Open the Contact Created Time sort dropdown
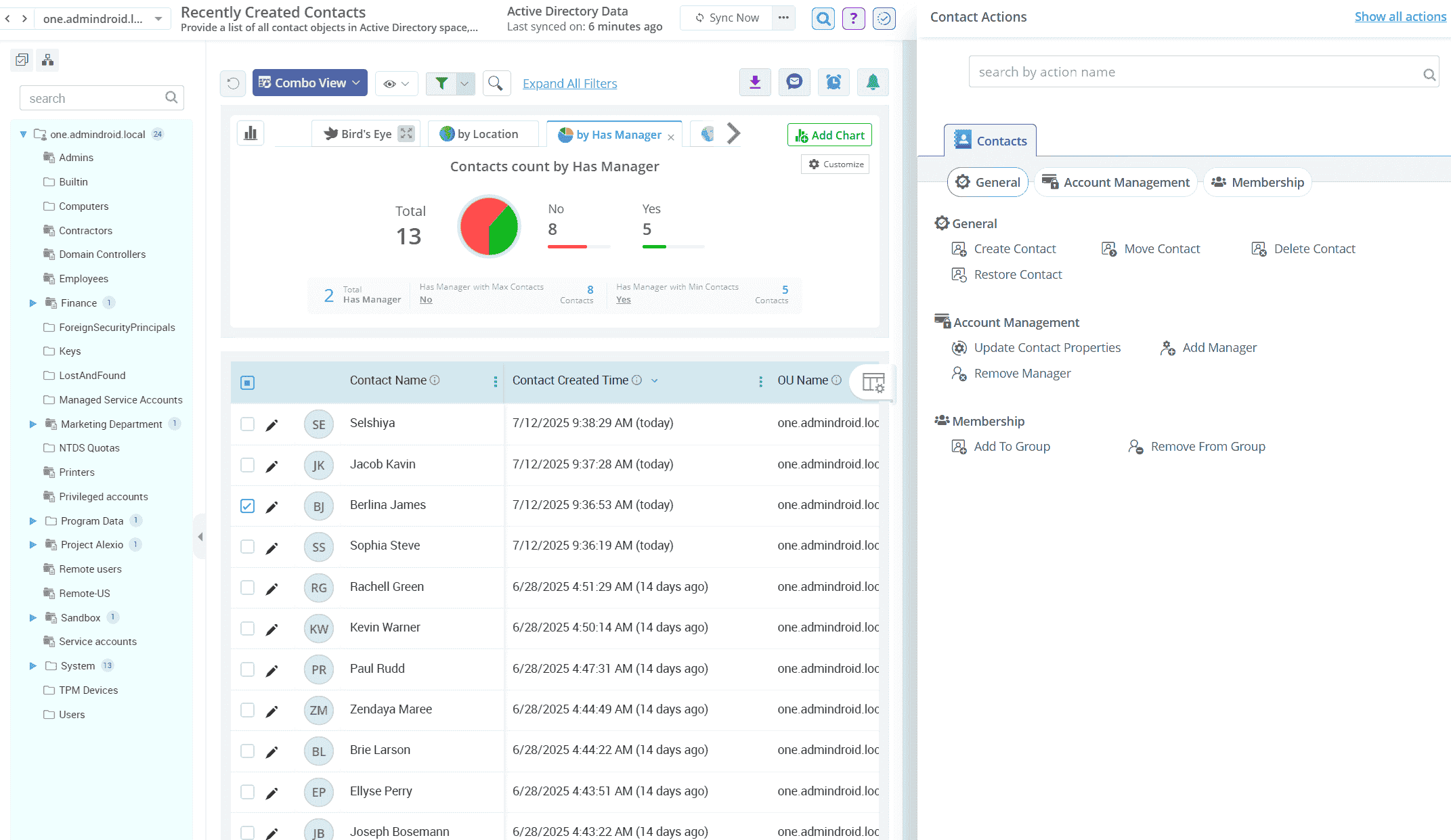 click(x=654, y=380)
